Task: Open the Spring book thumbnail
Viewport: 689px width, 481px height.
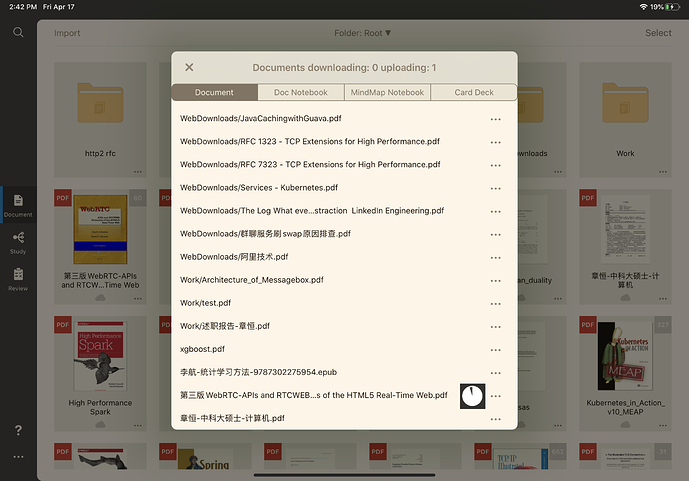Action: (205, 459)
